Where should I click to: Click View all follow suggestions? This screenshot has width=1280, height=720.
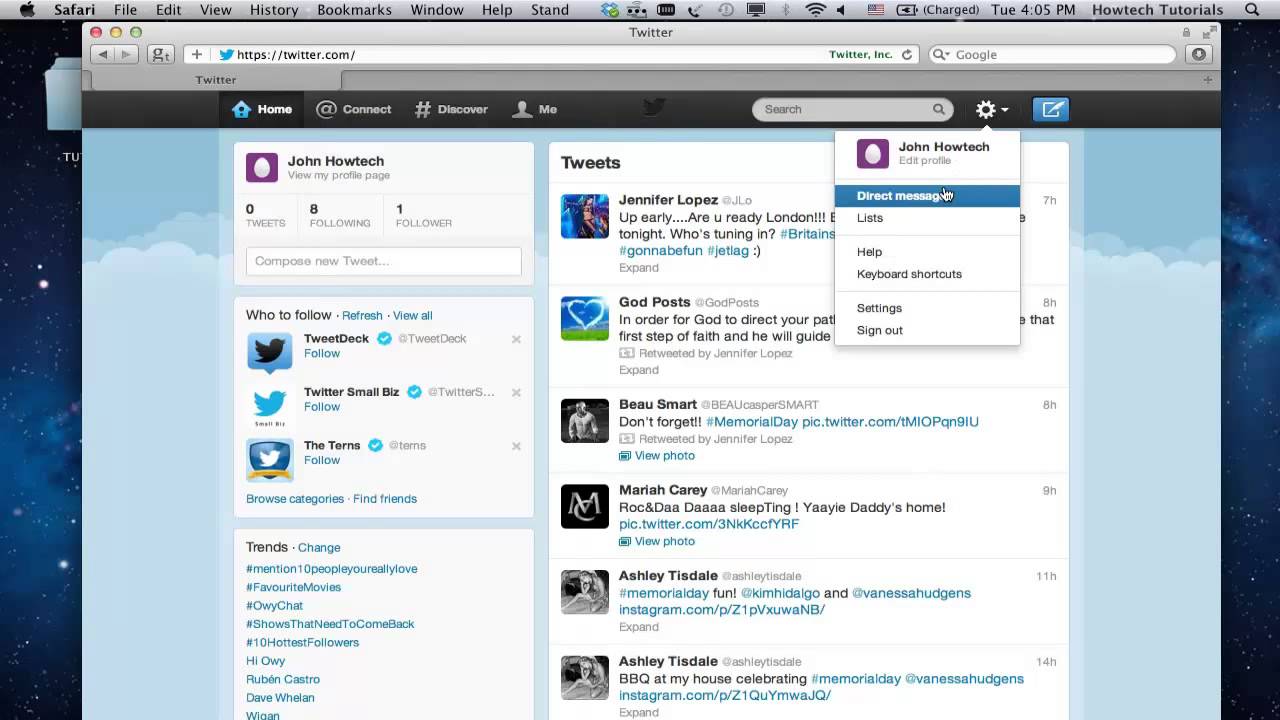click(413, 316)
